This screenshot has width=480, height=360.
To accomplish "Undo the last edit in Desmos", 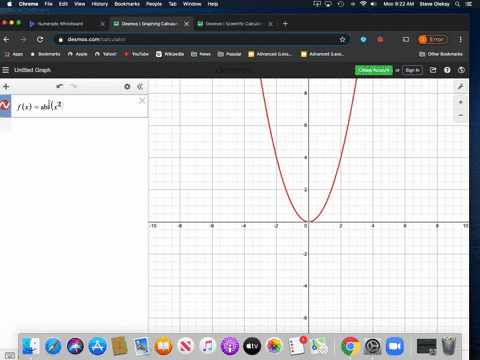I will (x=60, y=86).
